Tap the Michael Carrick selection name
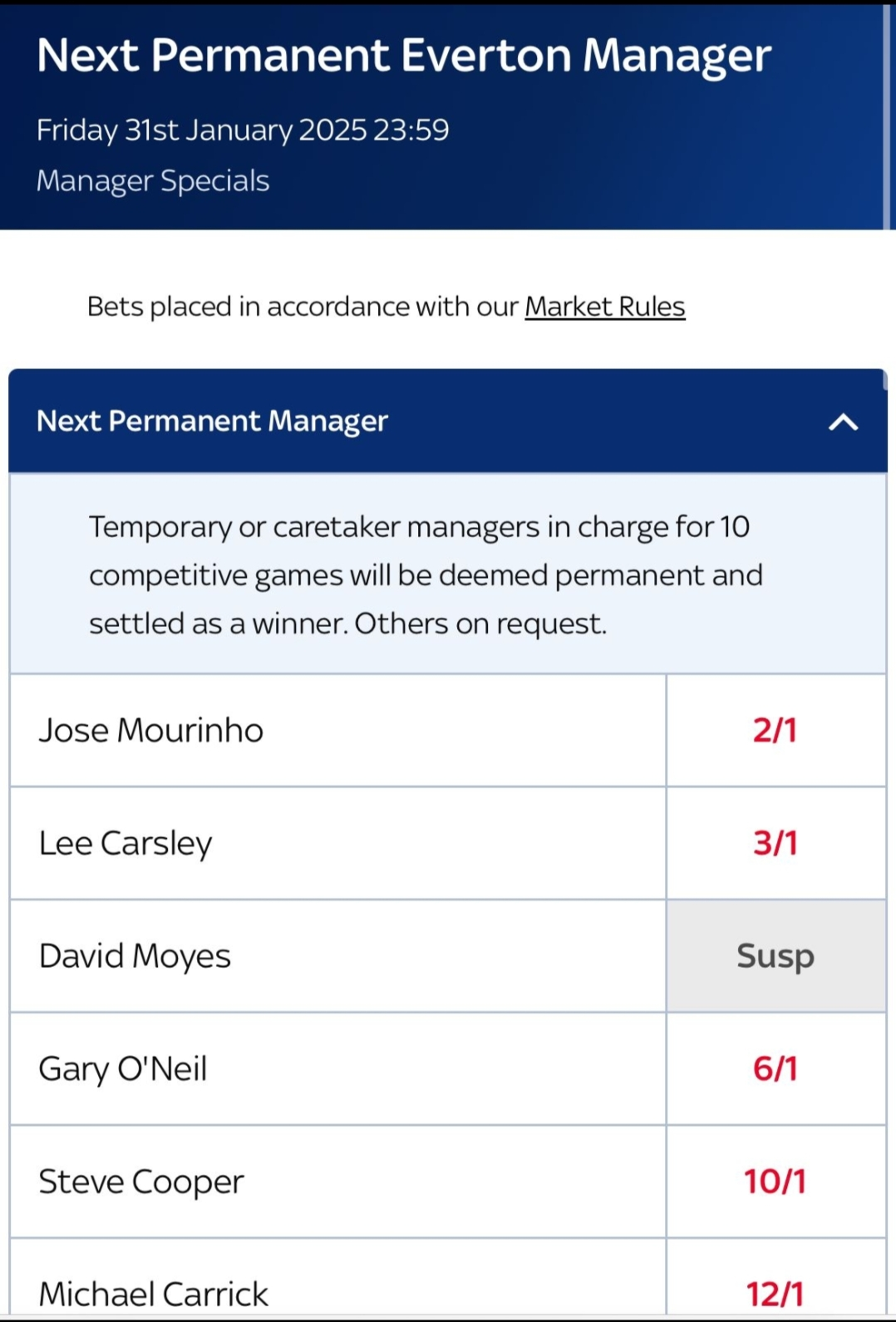The width and height of the screenshot is (896, 1322). (154, 1294)
